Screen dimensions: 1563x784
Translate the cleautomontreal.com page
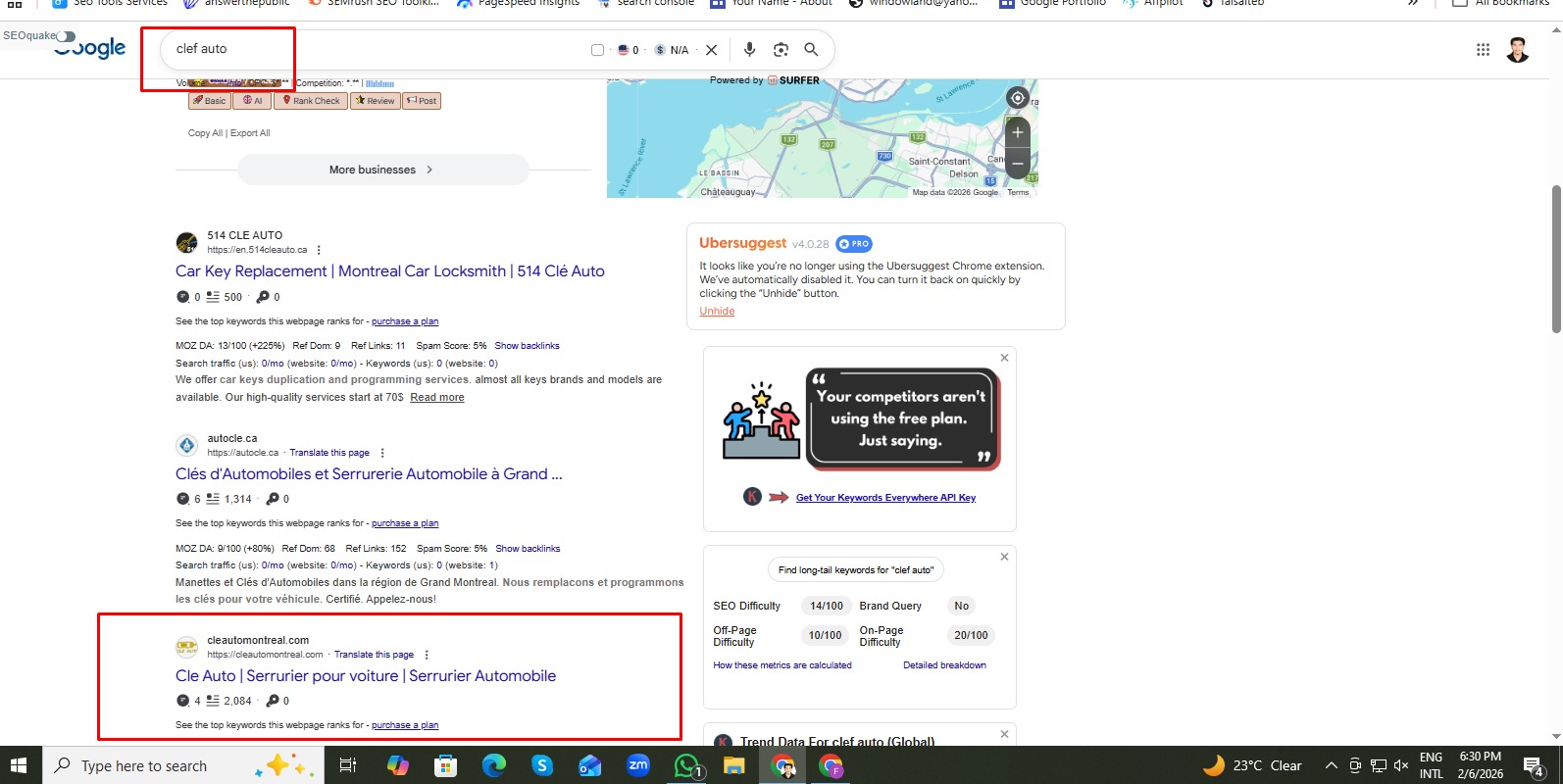pyautogui.click(x=374, y=655)
